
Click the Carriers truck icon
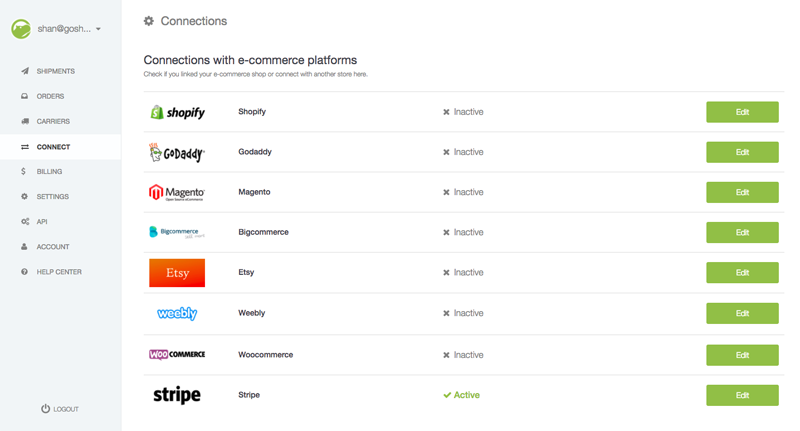pyautogui.click(x=24, y=121)
